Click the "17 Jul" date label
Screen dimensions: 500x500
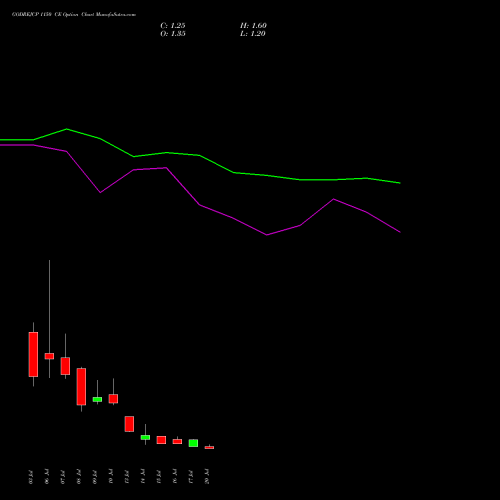[x=191, y=477]
